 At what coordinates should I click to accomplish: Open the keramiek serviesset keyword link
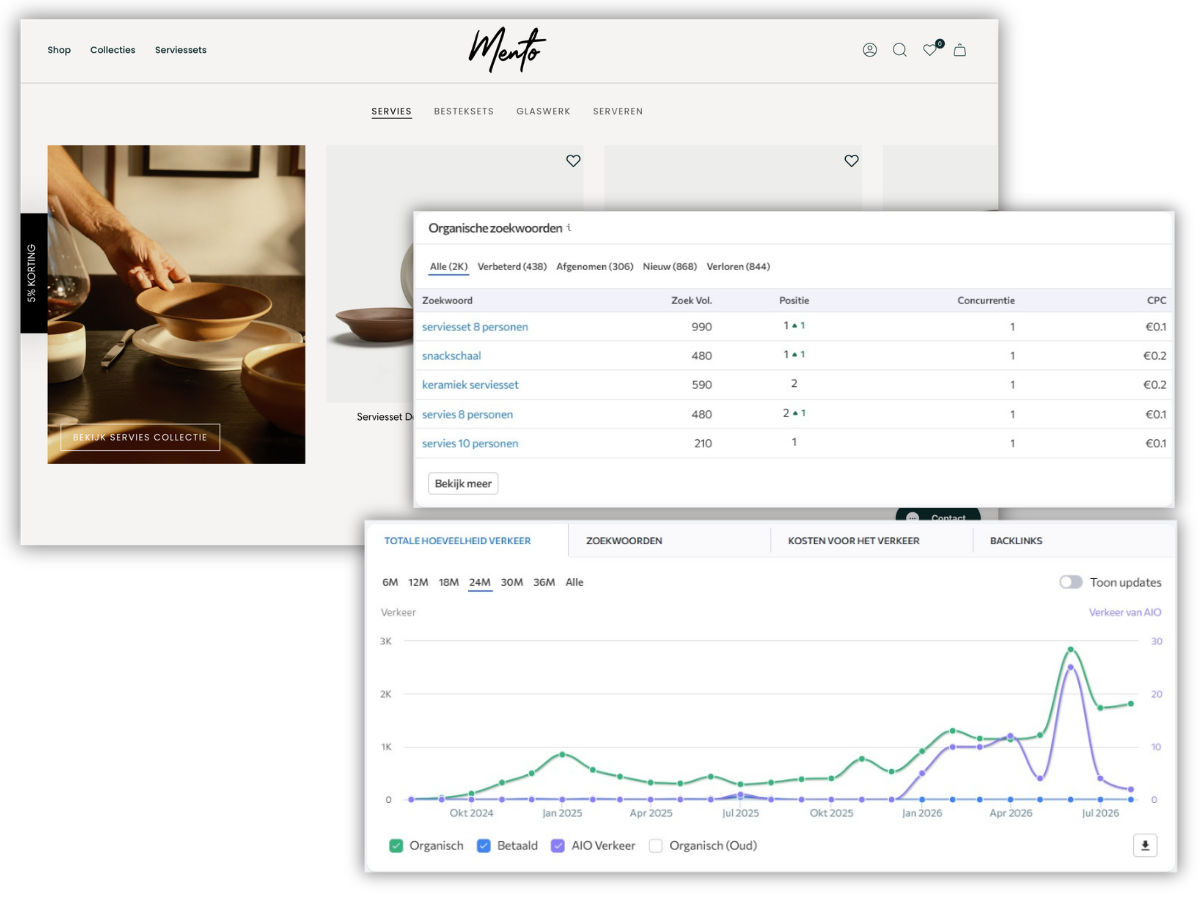470,385
